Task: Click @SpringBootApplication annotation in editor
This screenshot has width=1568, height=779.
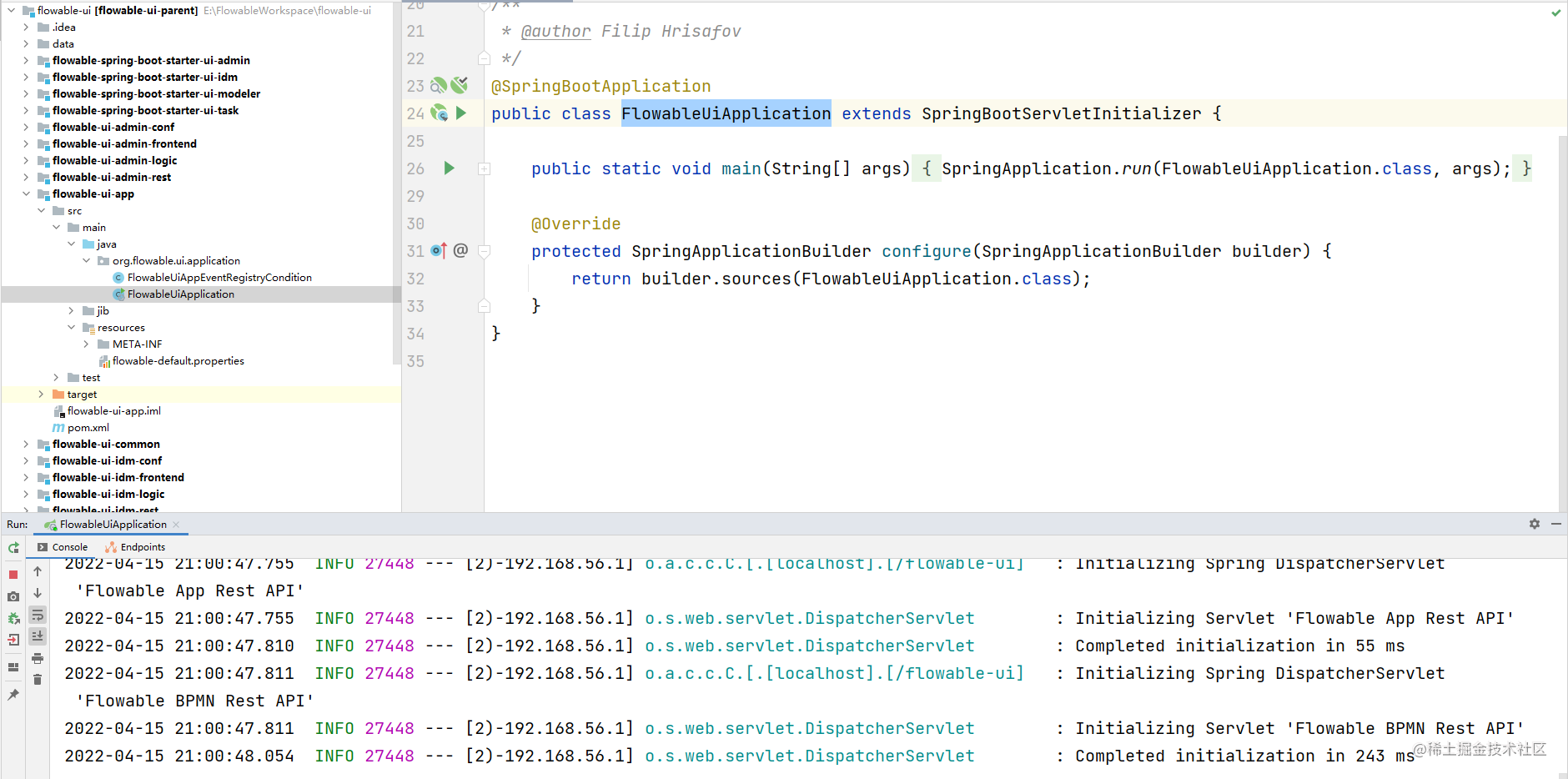Action: point(601,86)
